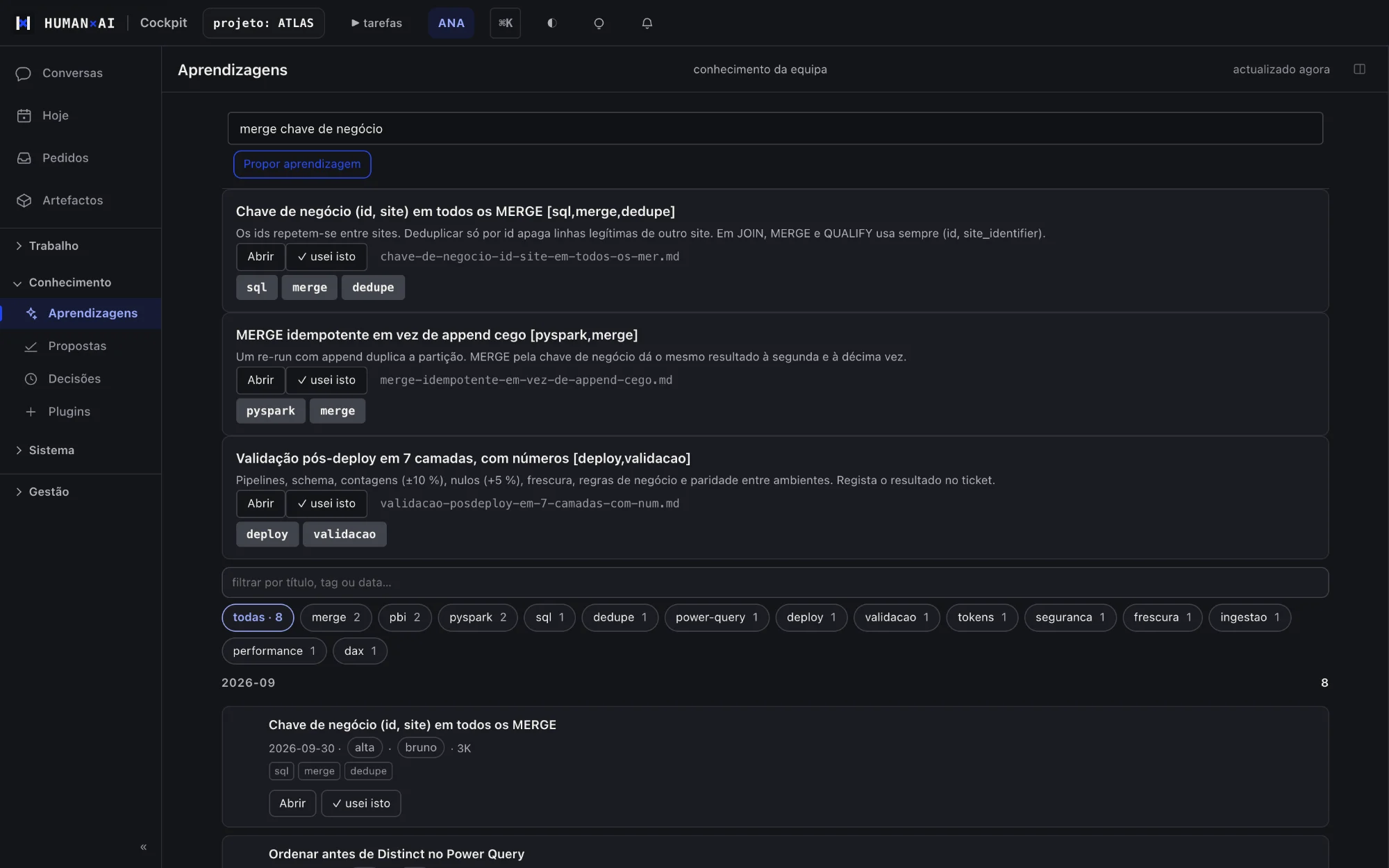Click the validacao tag on third result
Image resolution: width=1389 pixels, height=868 pixels.
click(344, 534)
